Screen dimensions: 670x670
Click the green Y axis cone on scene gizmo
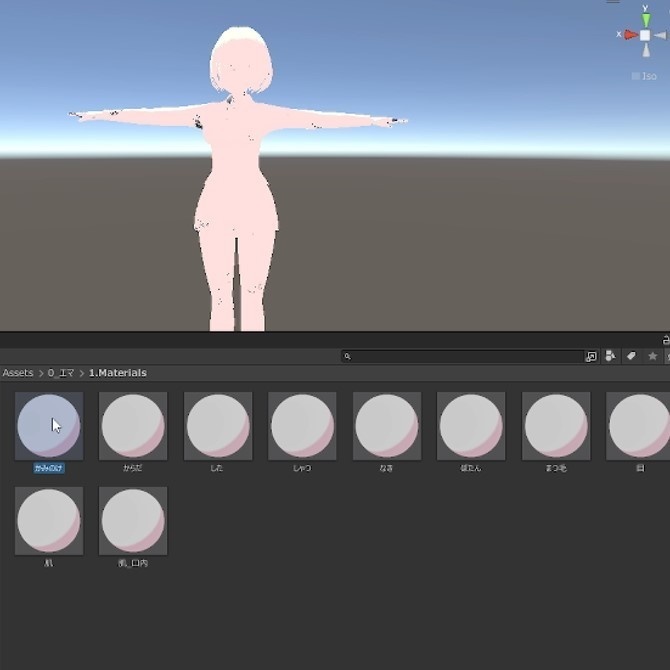coord(646,20)
